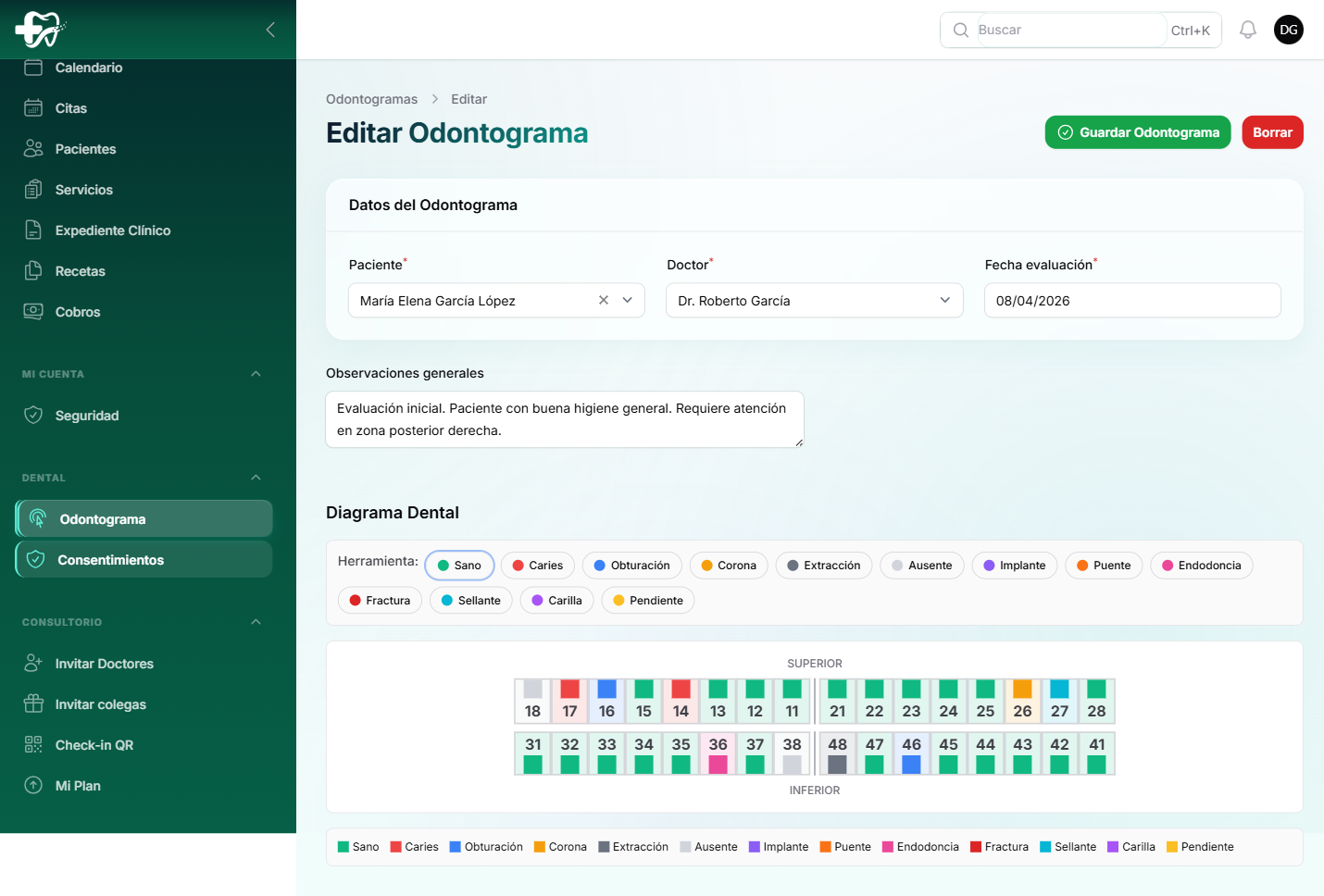Click the Servicios clipboard icon

point(33,190)
